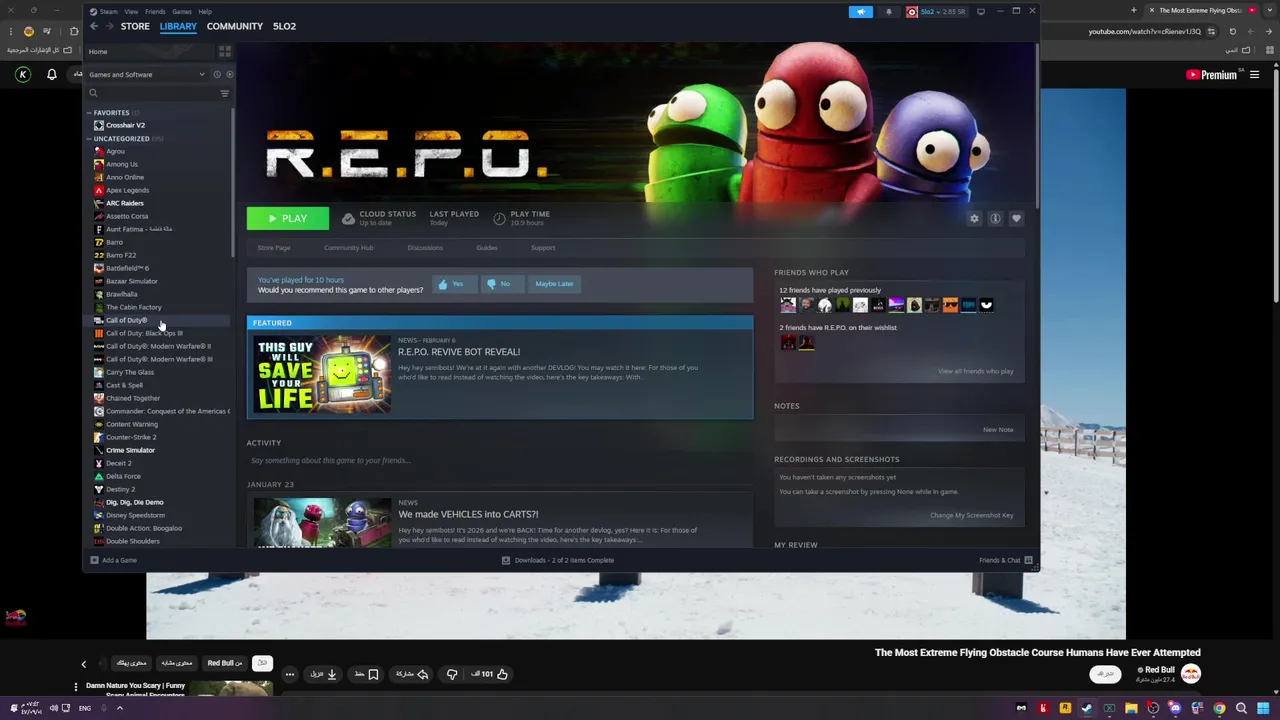Switch library to grid collections view
This screenshot has height=720, width=1280.
(x=225, y=51)
